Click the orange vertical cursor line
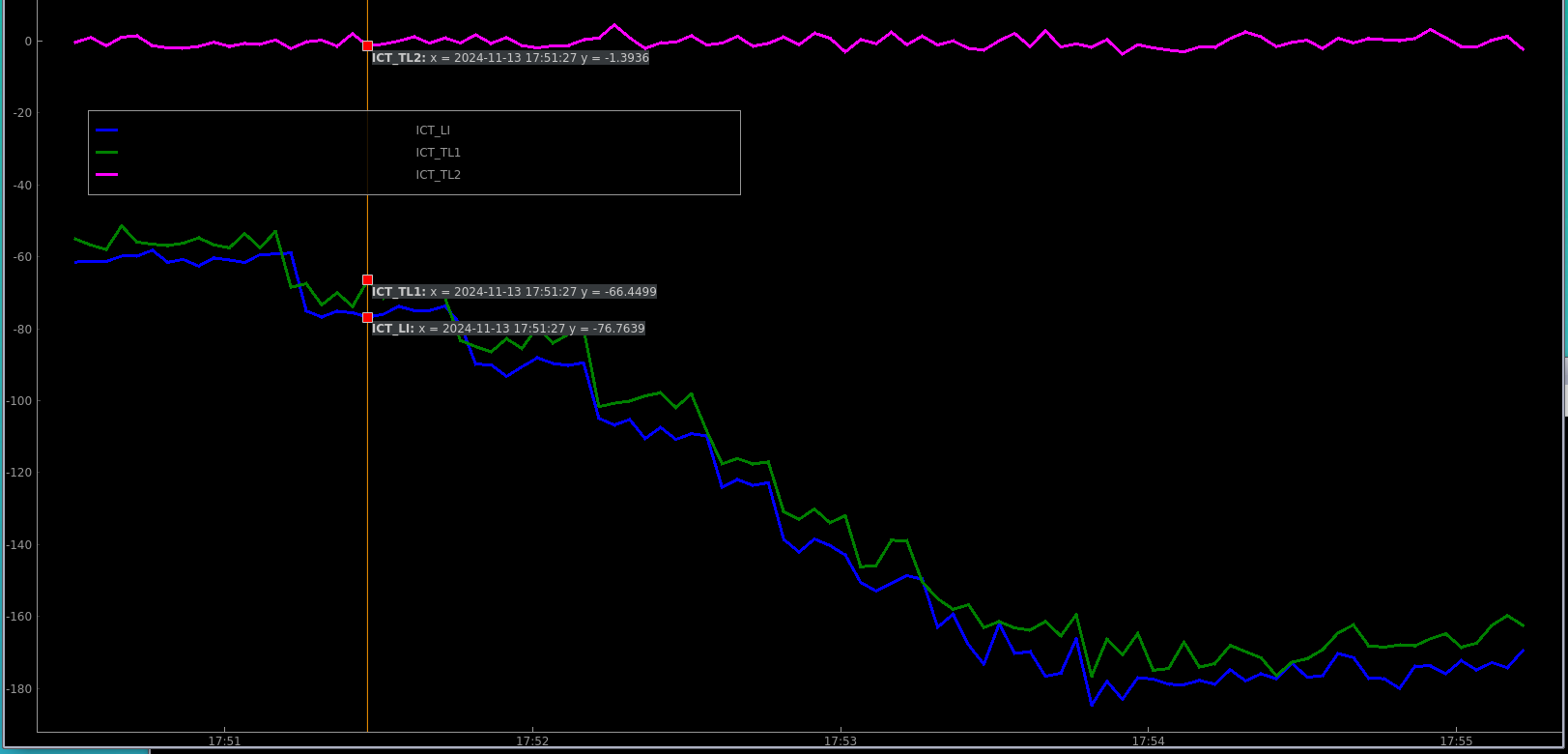This screenshot has width=1568, height=754. tap(367, 483)
